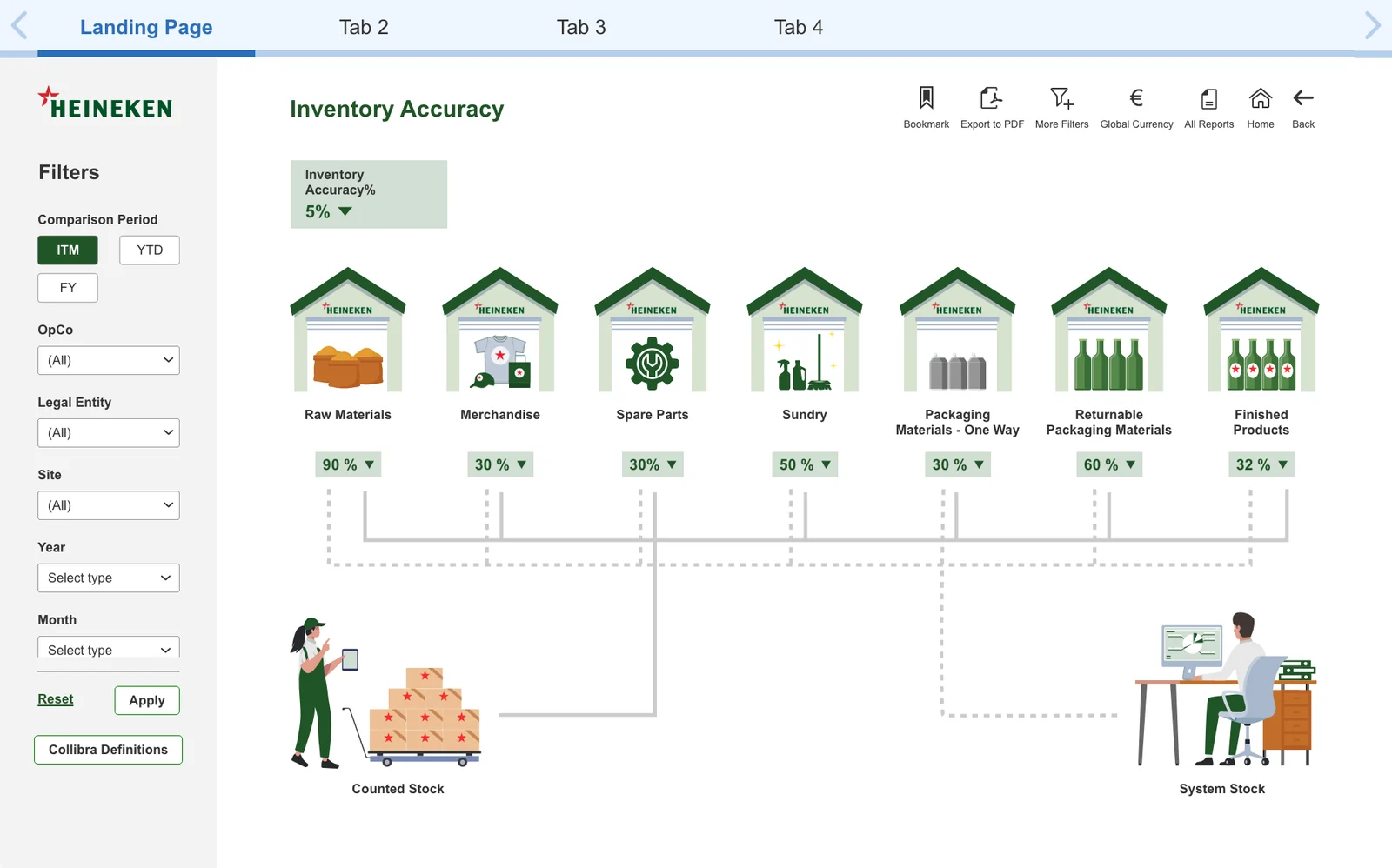This screenshot has height=868, width=1392.
Task: Open Collibra Definitions
Action: [x=108, y=750]
